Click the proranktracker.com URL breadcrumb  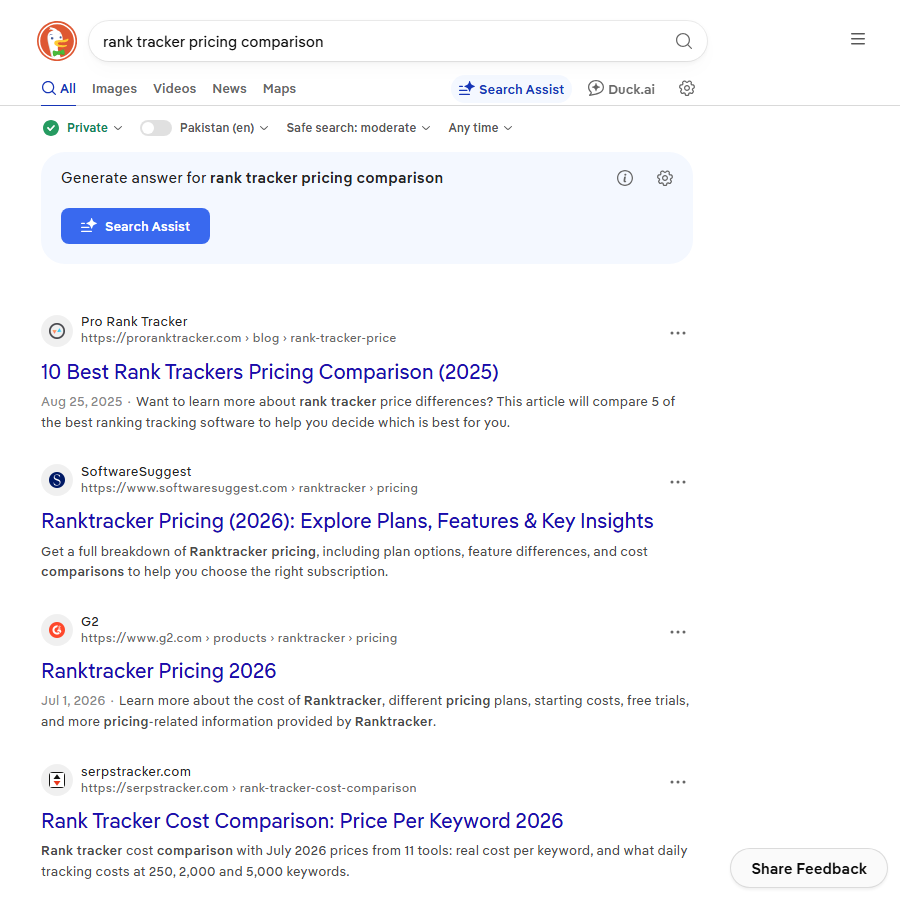[238, 338]
